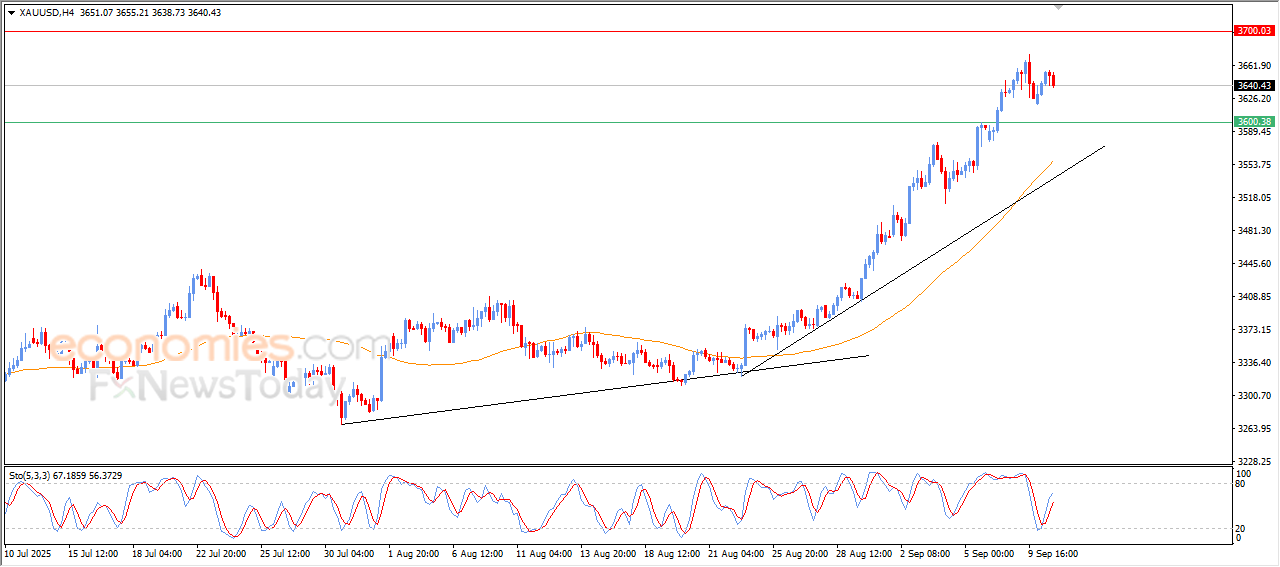1280x567 pixels.
Task: Select the steep black rising trendline
Action: point(922,260)
